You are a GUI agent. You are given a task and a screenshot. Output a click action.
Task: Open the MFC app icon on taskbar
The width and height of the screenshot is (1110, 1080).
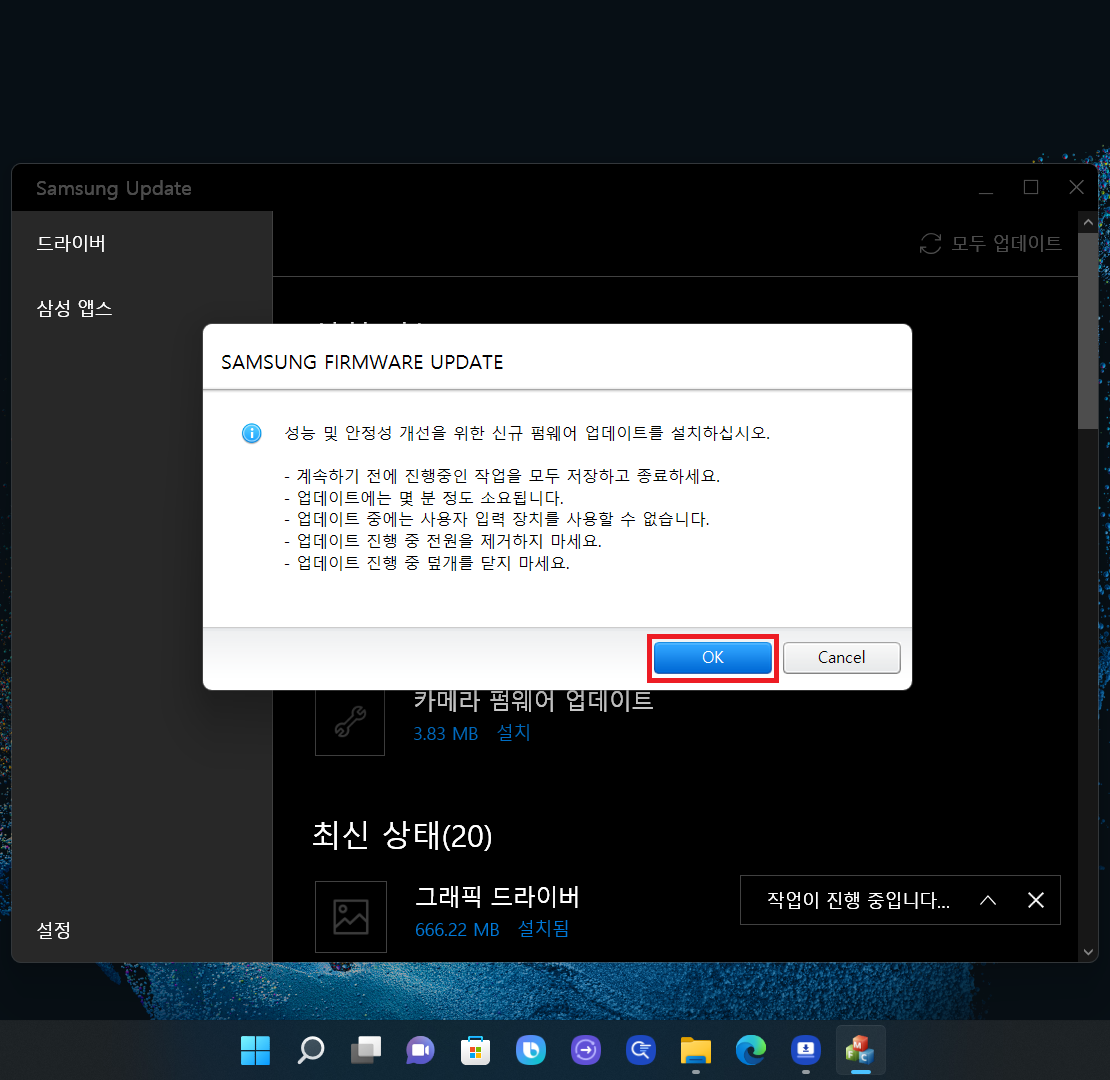point(860,1050)
